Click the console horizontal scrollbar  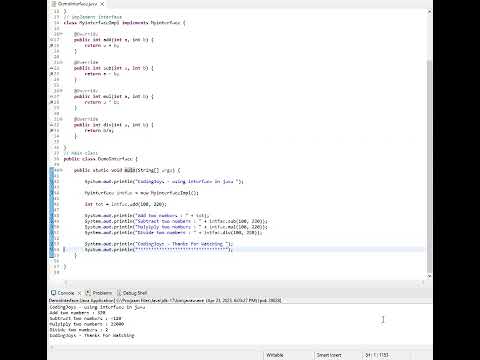(240, 347)
